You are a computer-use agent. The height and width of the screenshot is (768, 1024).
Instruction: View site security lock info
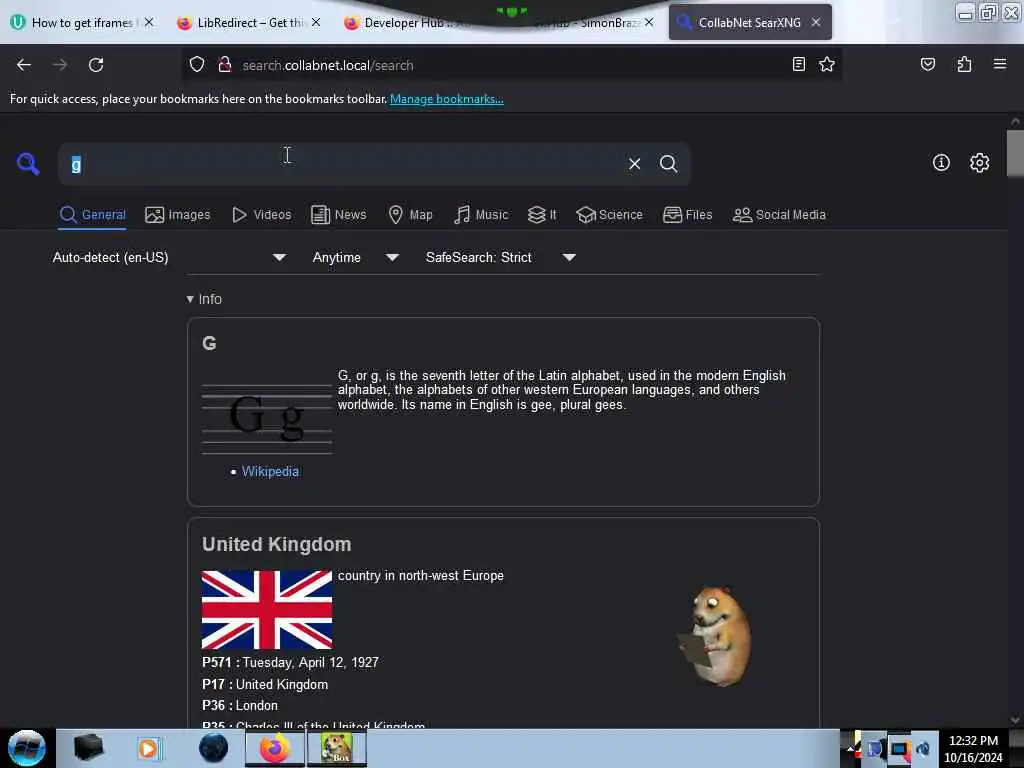[x=225, y=65]
